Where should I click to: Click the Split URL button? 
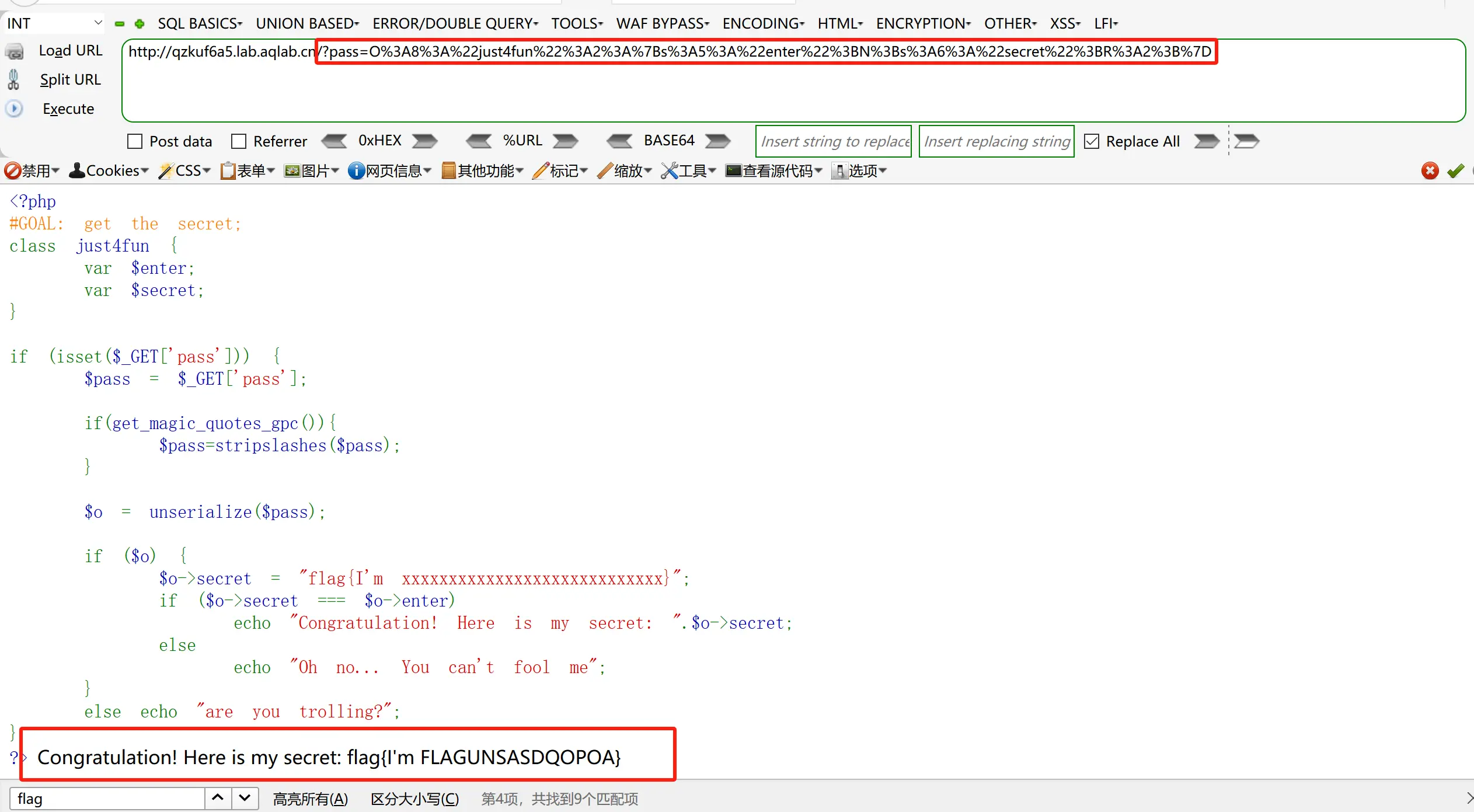pos(70,79)
